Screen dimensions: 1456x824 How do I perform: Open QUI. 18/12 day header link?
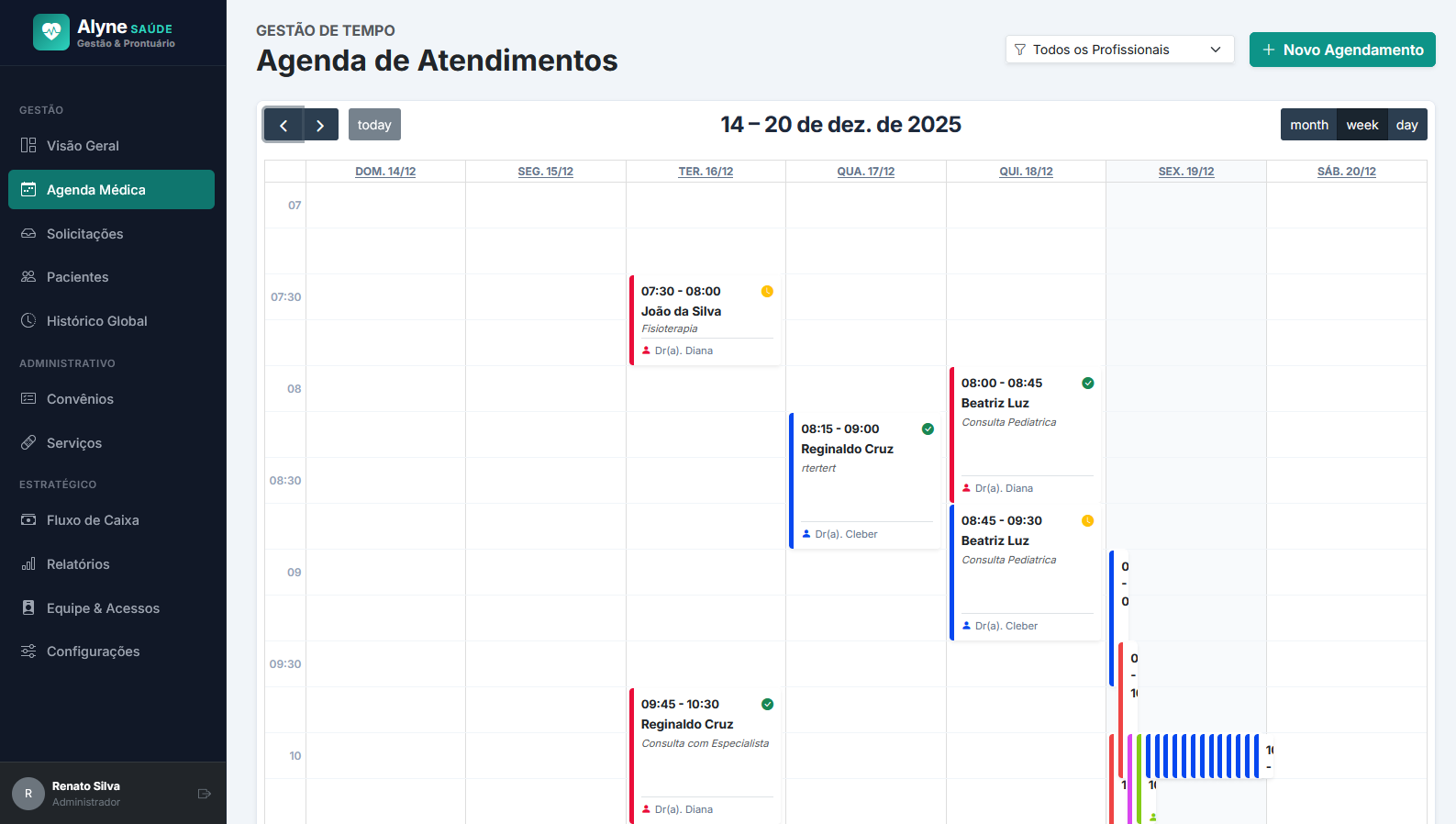point(1026,172)
